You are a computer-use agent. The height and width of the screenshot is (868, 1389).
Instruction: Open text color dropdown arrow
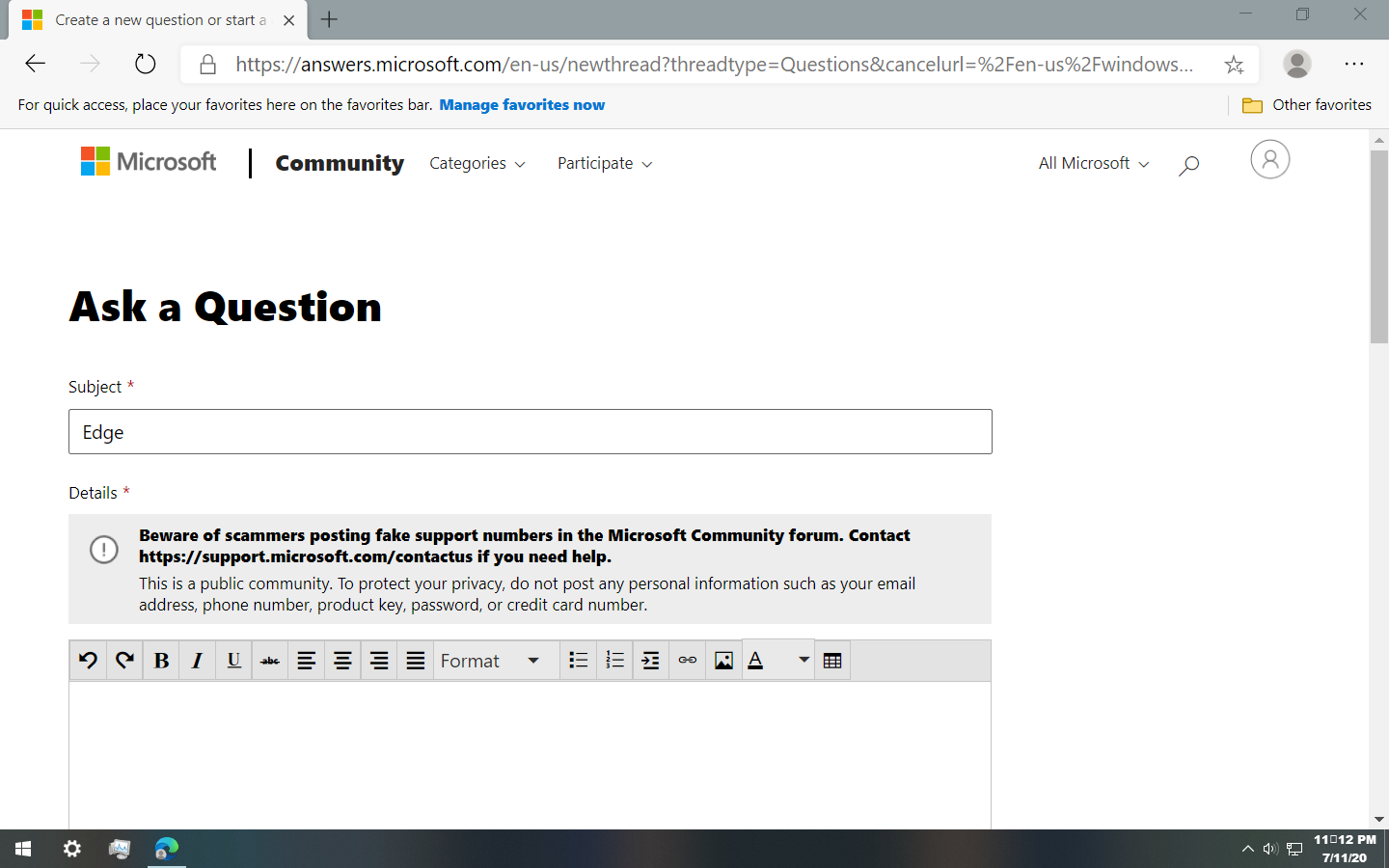coord(803,661)
